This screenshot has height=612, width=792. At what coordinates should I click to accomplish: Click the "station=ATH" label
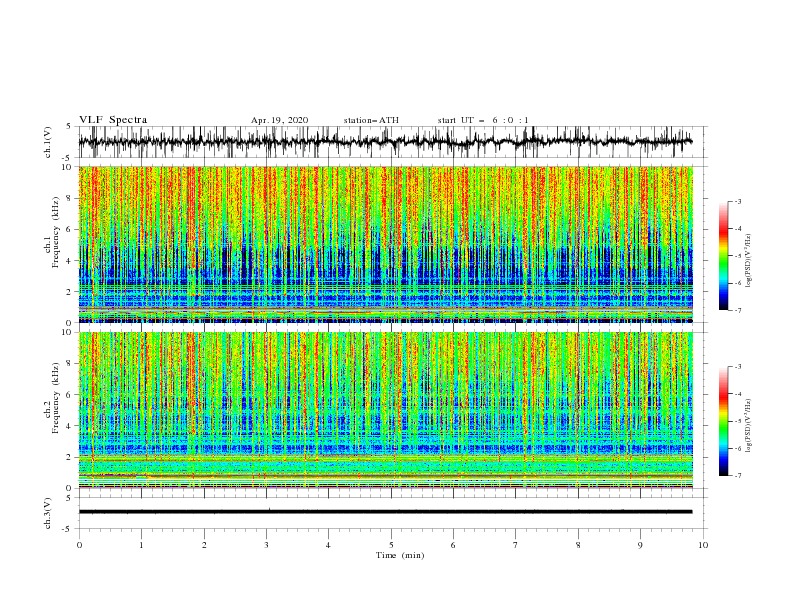click(371, 120)
